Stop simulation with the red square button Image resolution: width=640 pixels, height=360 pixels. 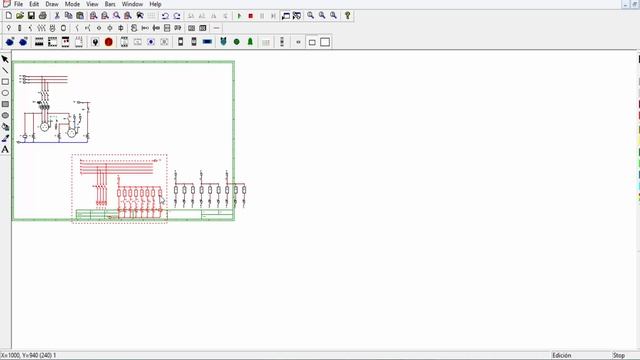[251, 16]
